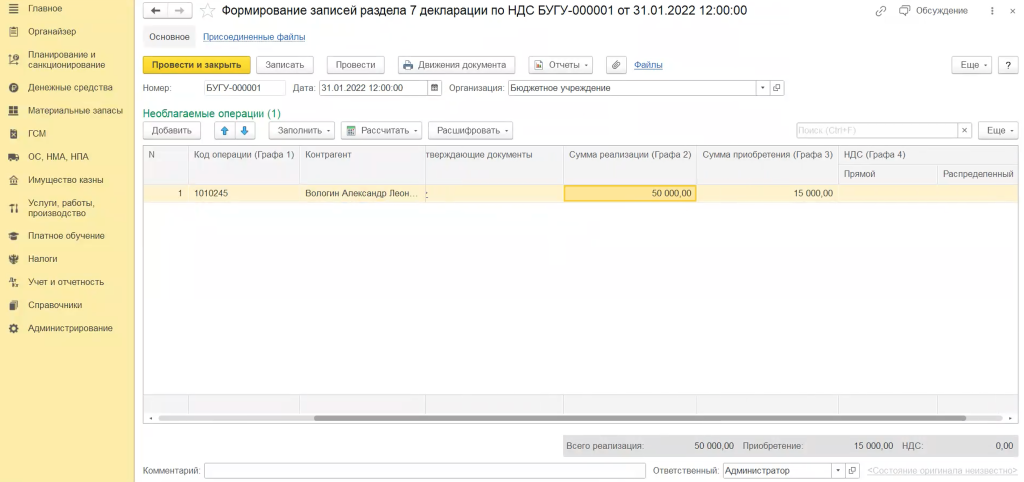Open table Еще menu
The width and height of the screenshot is (1024, 482).
pos(998,131)
